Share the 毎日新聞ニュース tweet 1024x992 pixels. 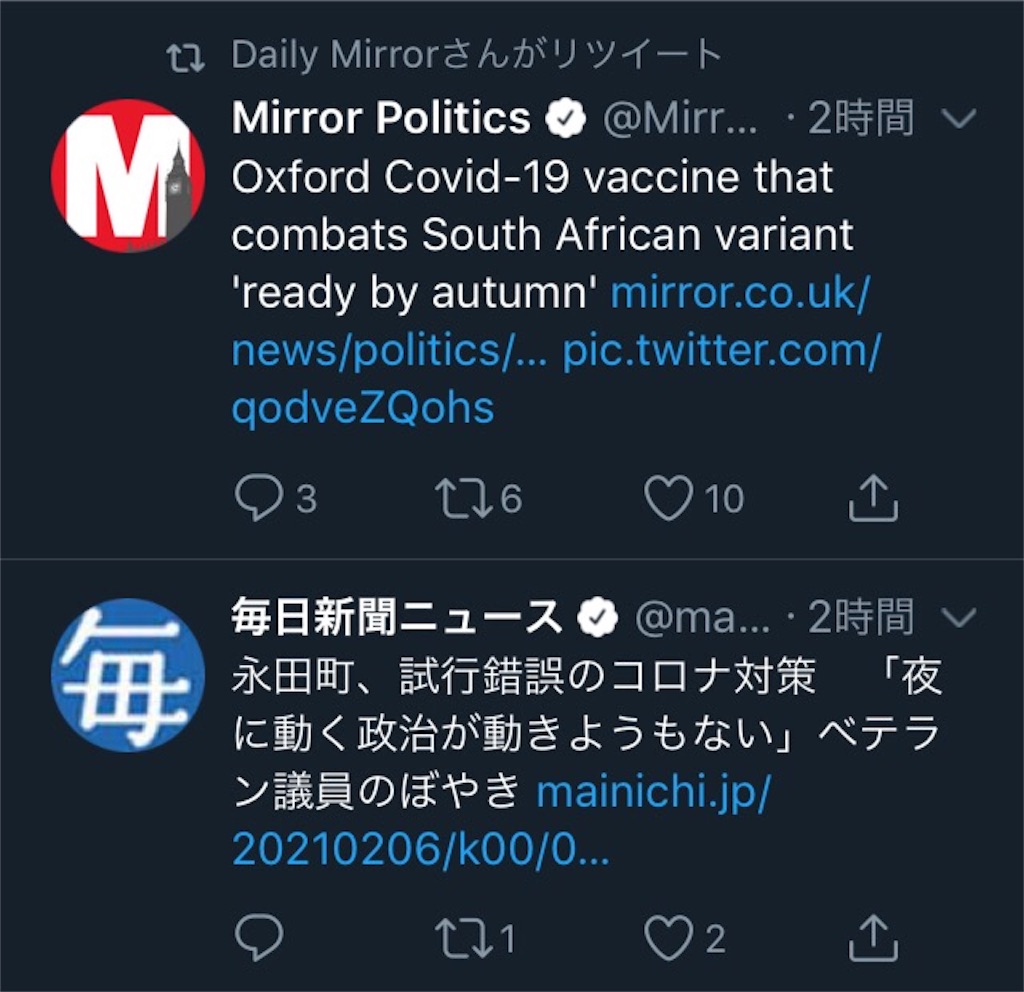(873, 938)
